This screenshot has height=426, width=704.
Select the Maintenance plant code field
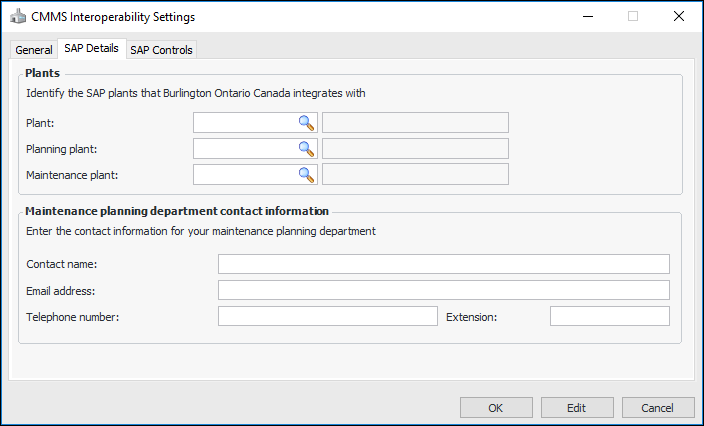(245, 174)
